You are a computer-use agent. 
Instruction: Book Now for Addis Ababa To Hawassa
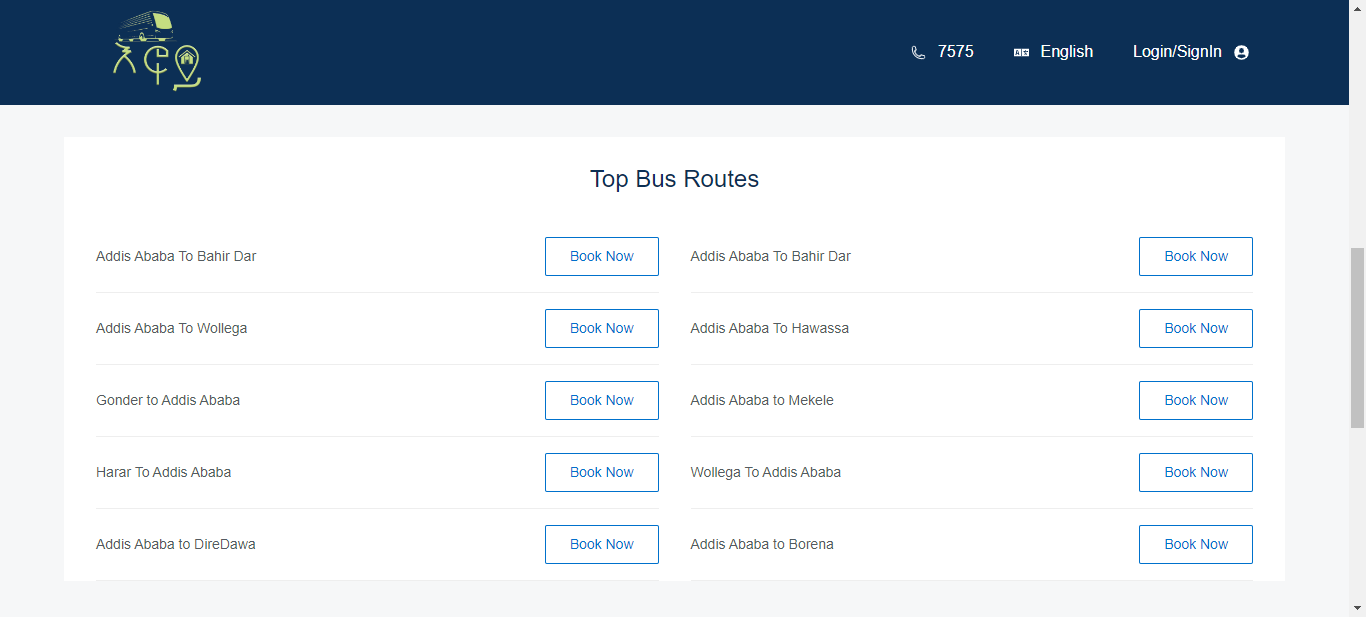pyautogui.click(x=1195, y=328)
